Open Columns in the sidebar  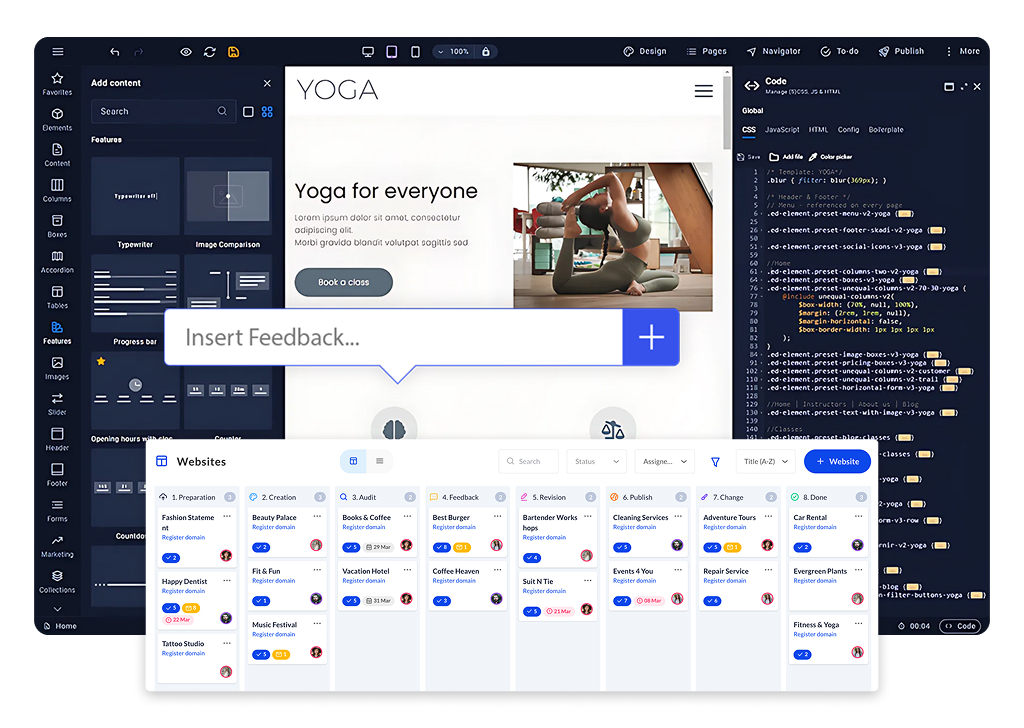[x=57, y=191]
